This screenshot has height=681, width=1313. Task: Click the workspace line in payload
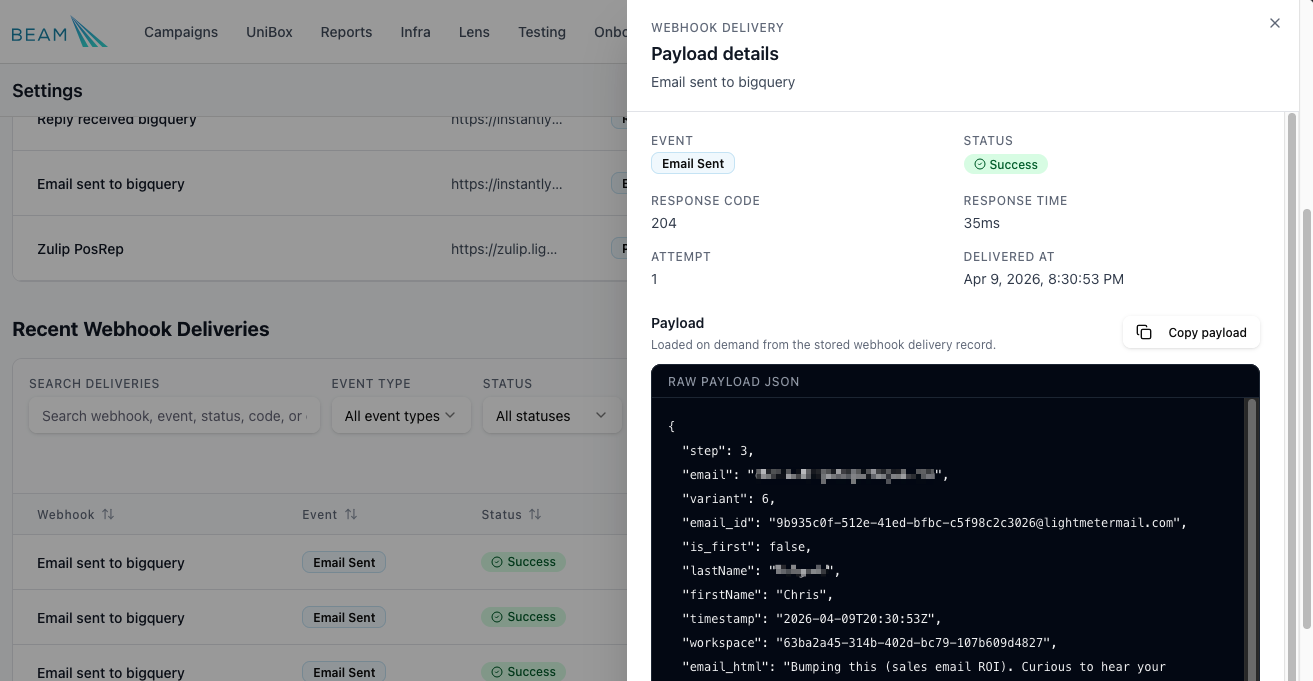tap(869, 643)
